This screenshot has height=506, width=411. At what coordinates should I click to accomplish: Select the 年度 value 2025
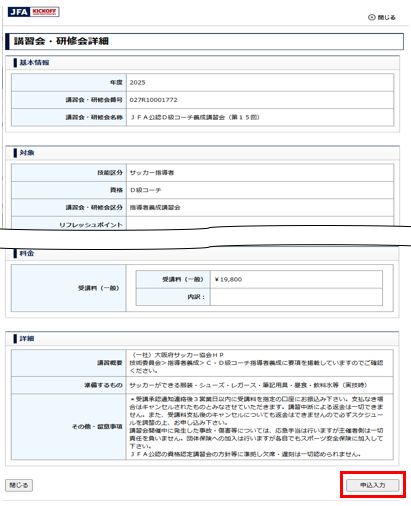point(137,83)
